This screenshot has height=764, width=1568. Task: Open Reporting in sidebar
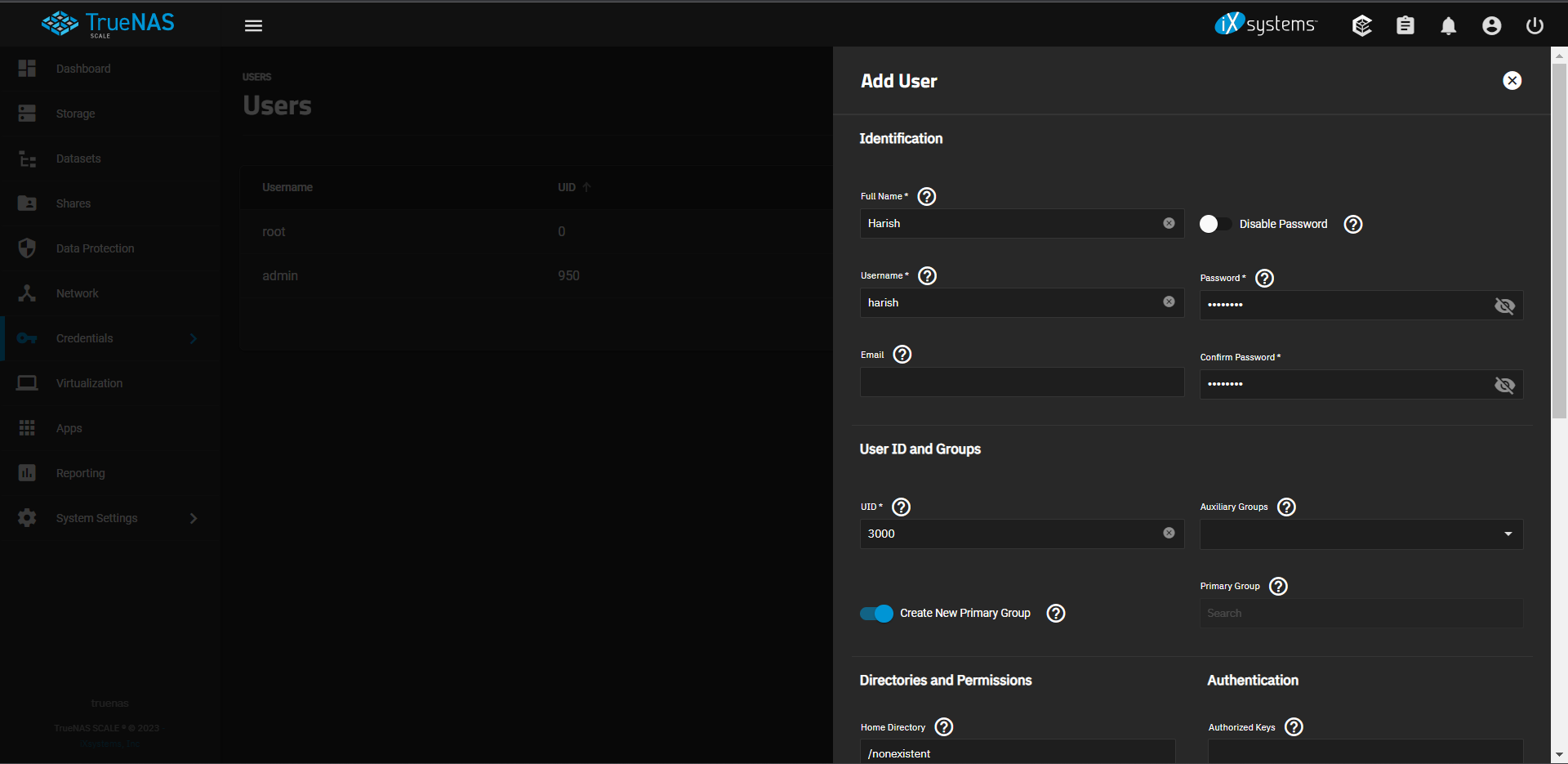pyautogui.click(x=109, y=473)
